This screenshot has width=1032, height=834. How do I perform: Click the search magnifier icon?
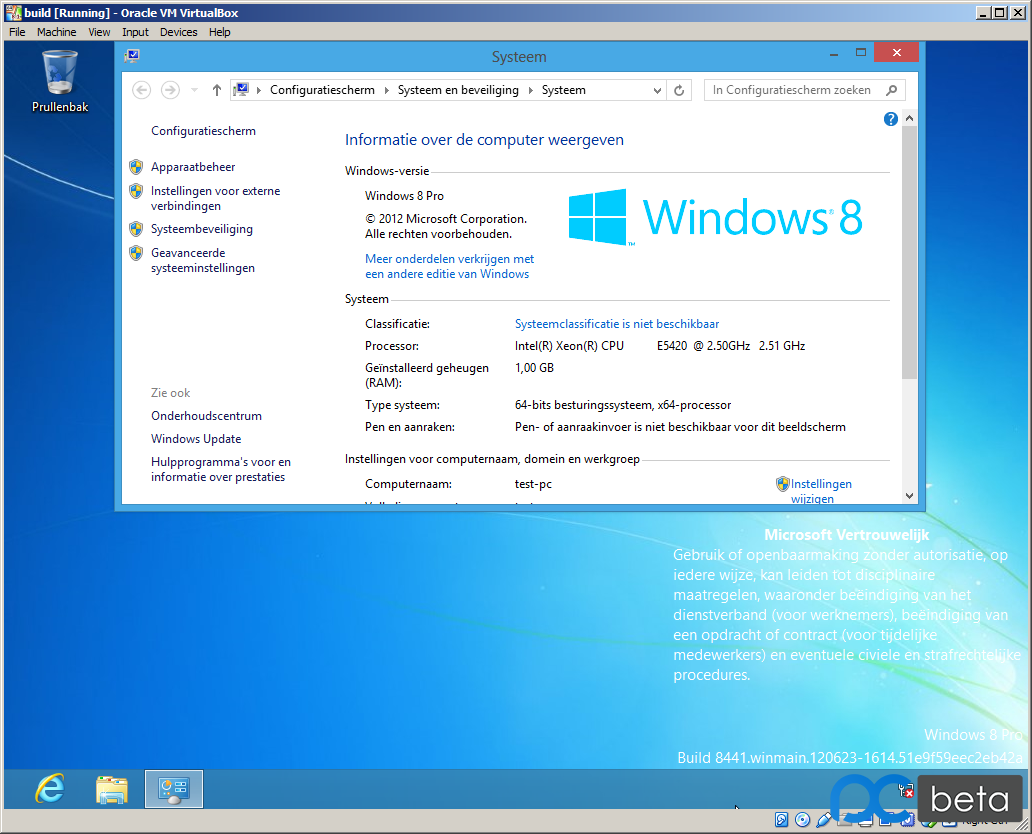pyautogui.click(x=892, y=90)
